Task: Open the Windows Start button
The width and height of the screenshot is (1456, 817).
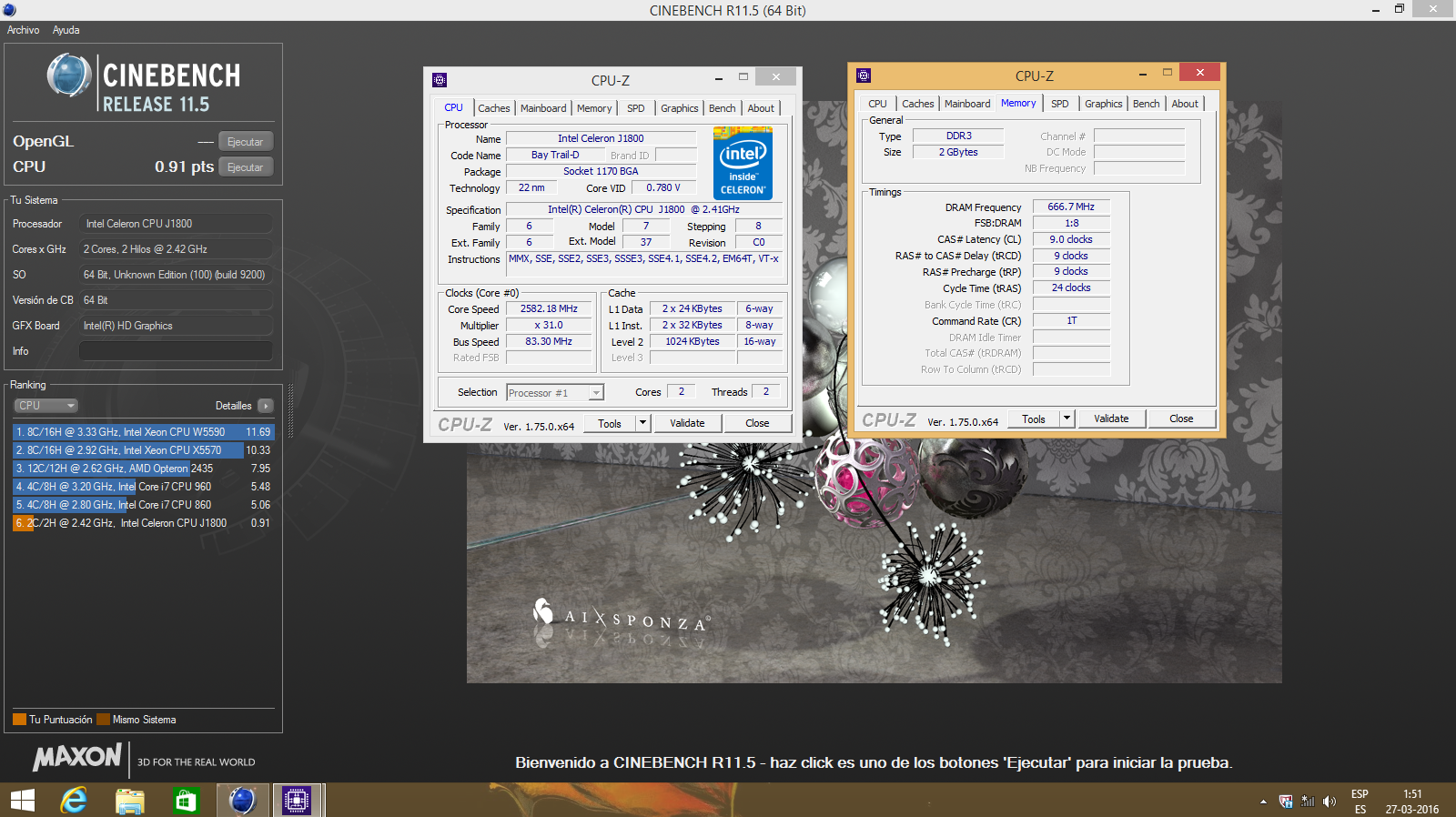Action: [x=23, y=801]
